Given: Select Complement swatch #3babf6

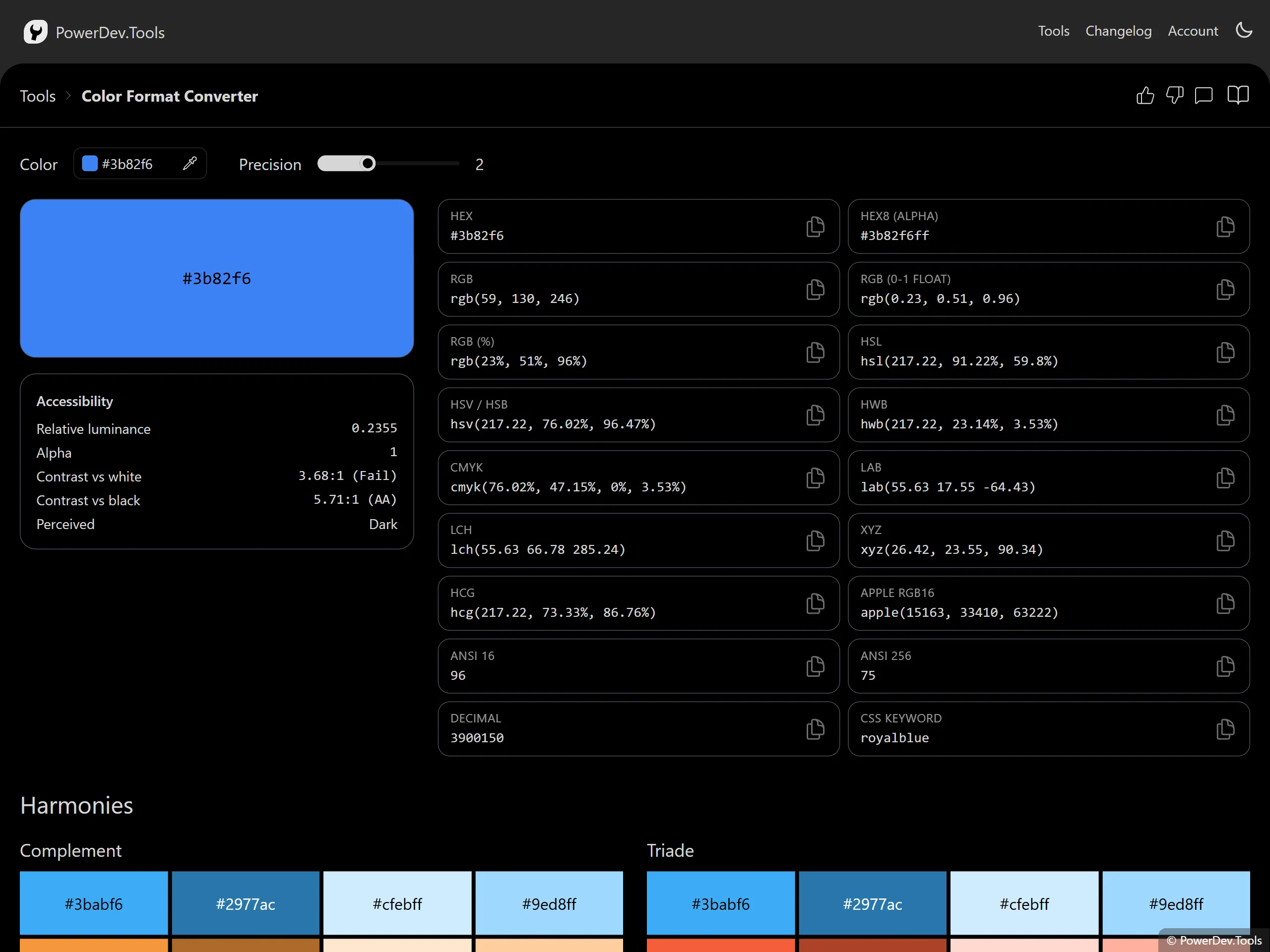Looking at the screenshot, I should pyautogui.click(x=94, y=903).
